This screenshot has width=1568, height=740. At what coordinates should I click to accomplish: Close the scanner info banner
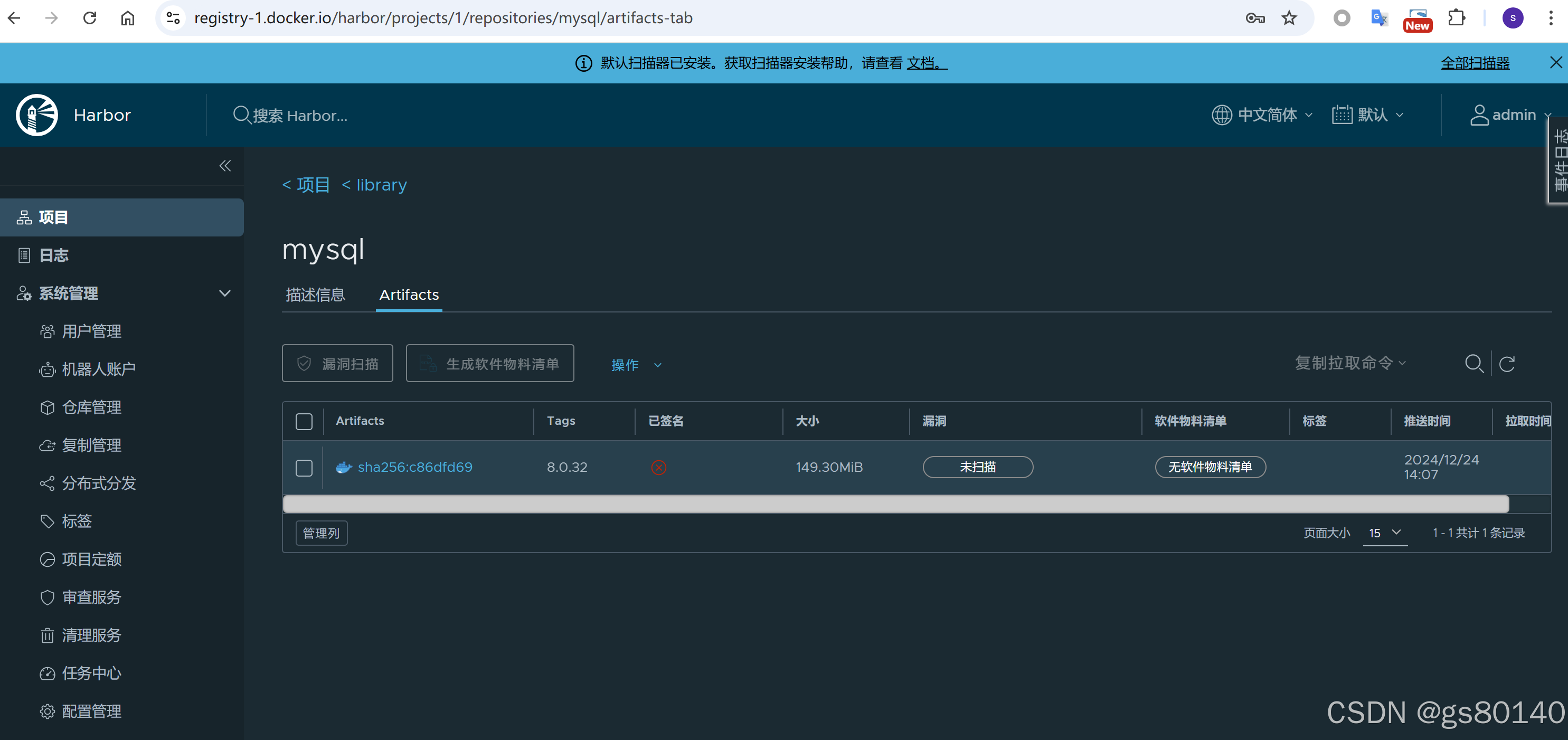[1555, 63]
